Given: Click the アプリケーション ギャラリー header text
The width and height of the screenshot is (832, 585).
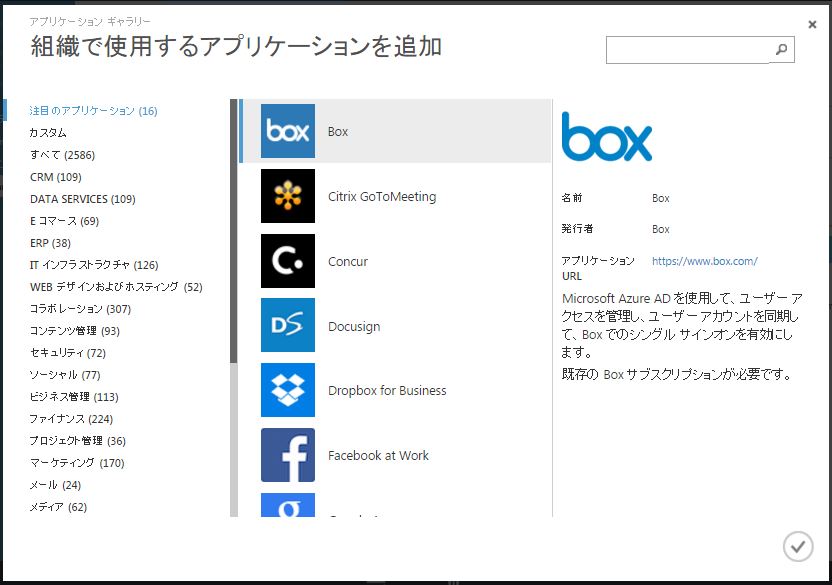Looking at the screenshot, I should pyautogui.click(x=90, y=22).
